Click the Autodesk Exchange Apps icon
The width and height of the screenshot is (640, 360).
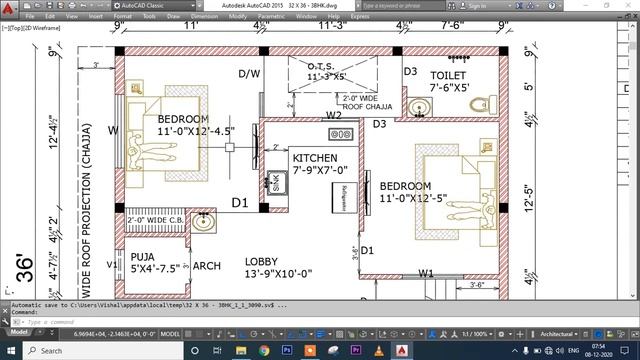(x=519, y=6)
